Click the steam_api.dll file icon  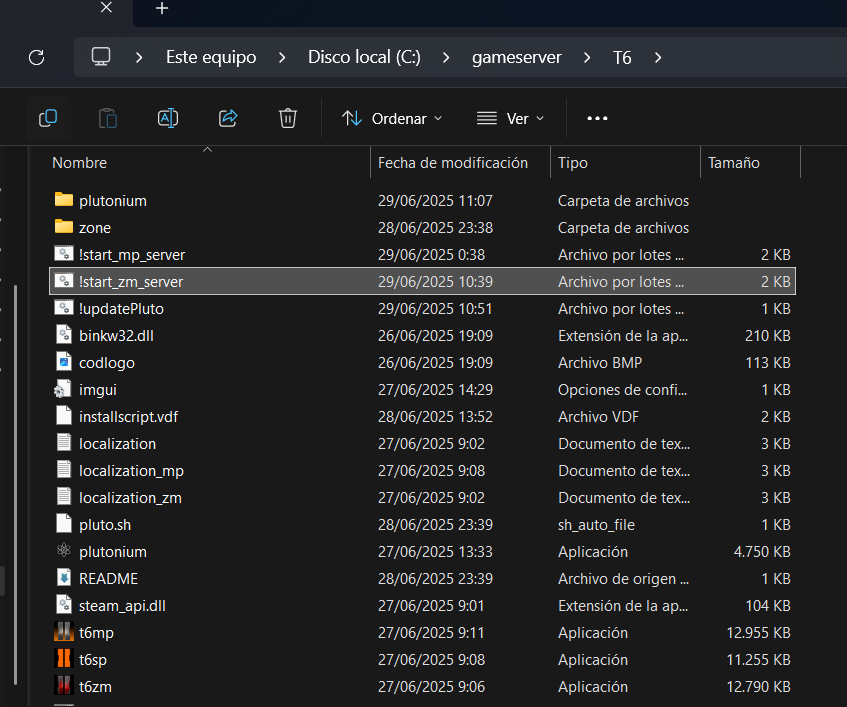pyautogui.click(x=64, y=605)
